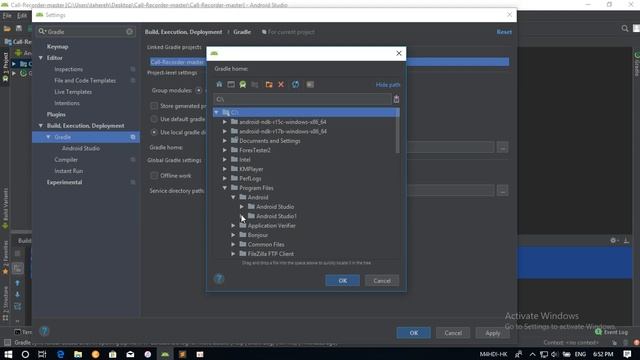Click Hide path link

(388, 84)
